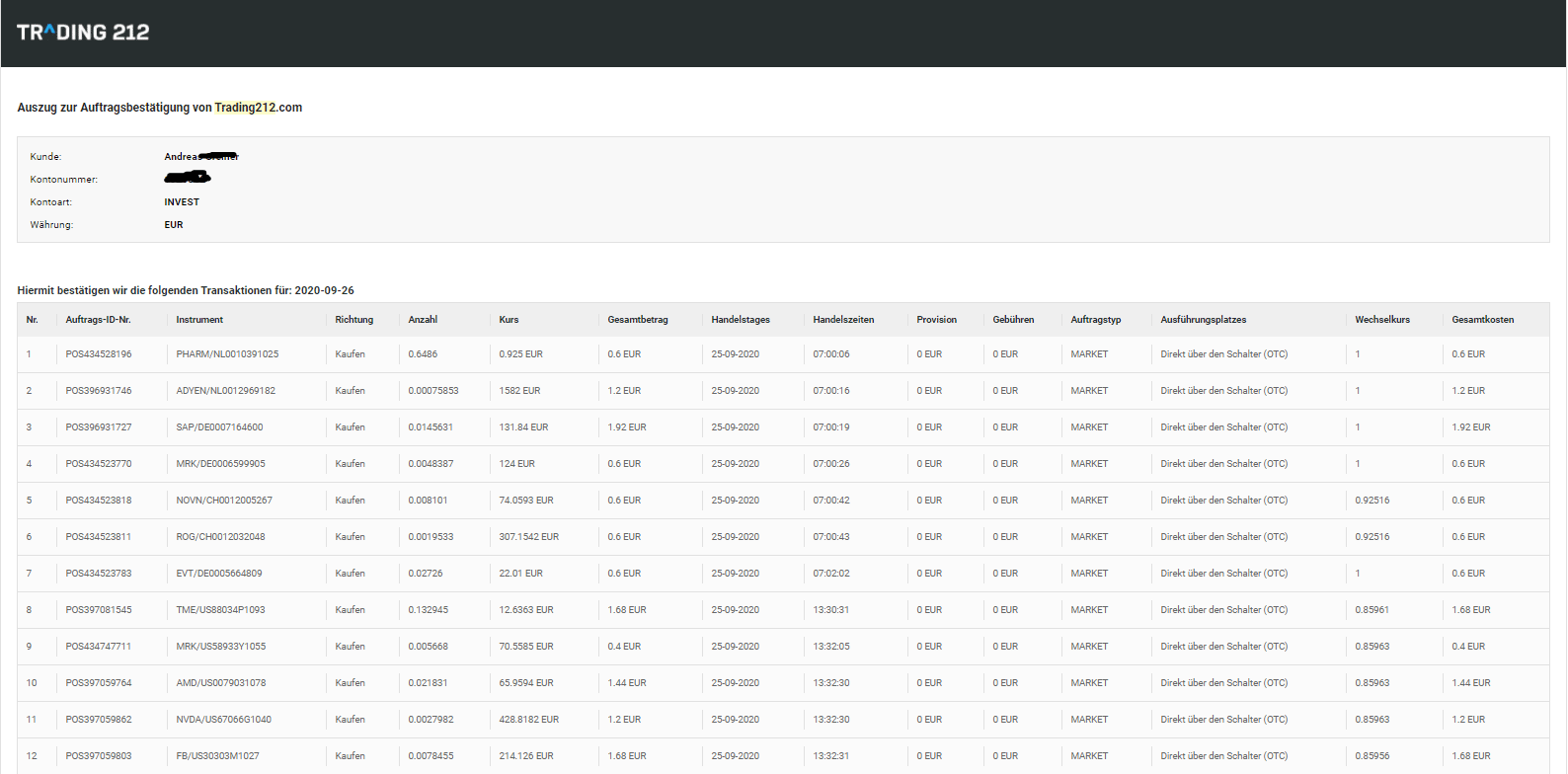Screen dimensions: 1568x774
Task: Click the Anzahl column header
Action: [x=423, y=320]
